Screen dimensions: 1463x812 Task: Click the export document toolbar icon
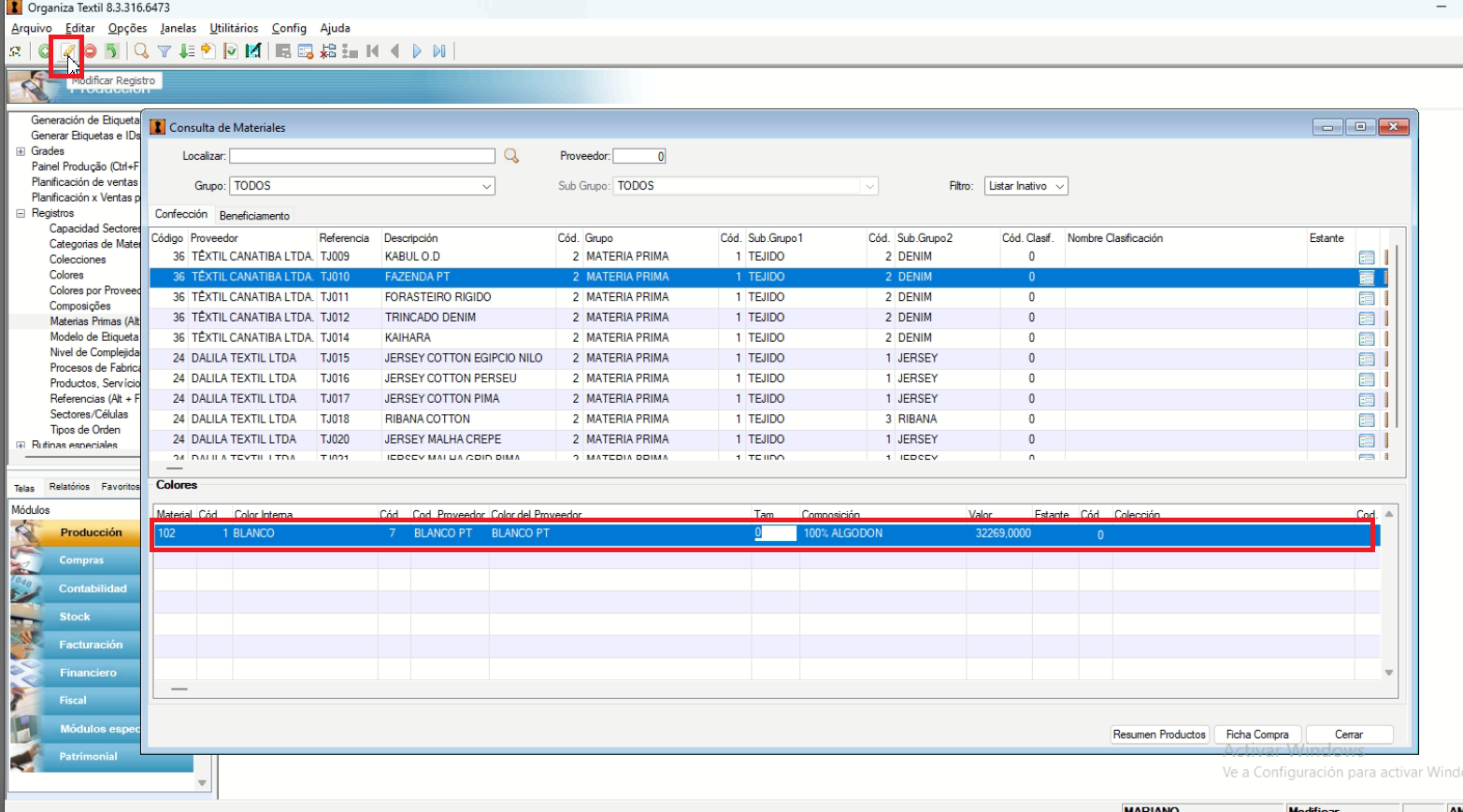[x=208, y=51]
